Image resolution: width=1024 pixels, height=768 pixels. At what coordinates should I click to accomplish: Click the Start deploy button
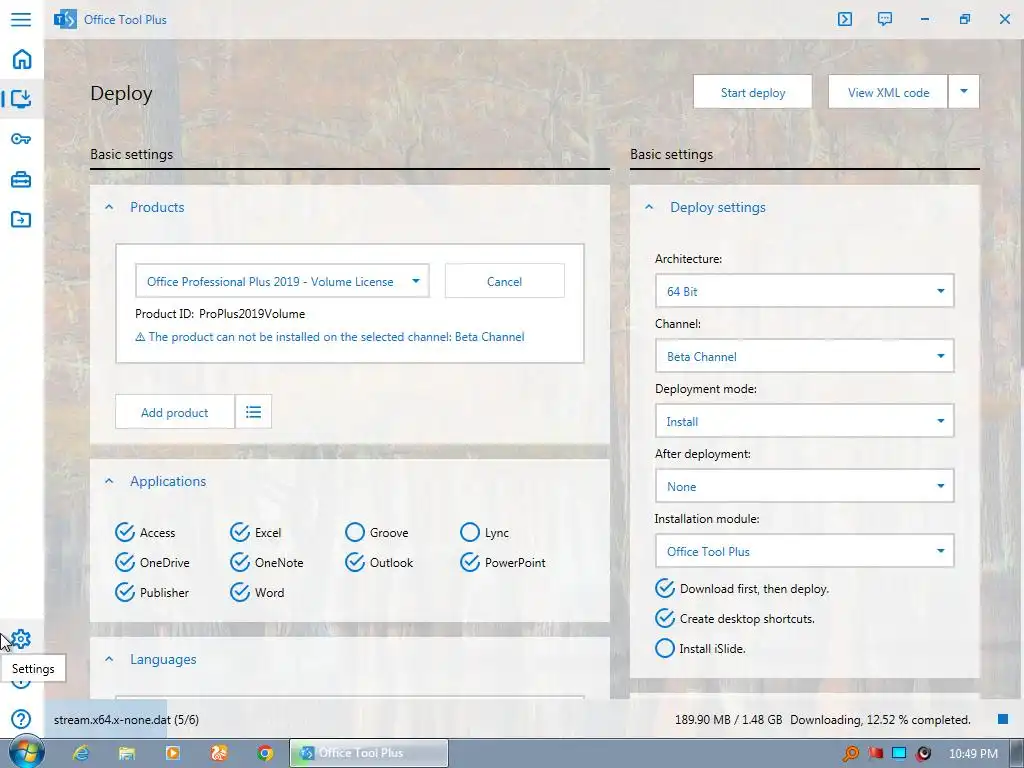coord(752,92)
